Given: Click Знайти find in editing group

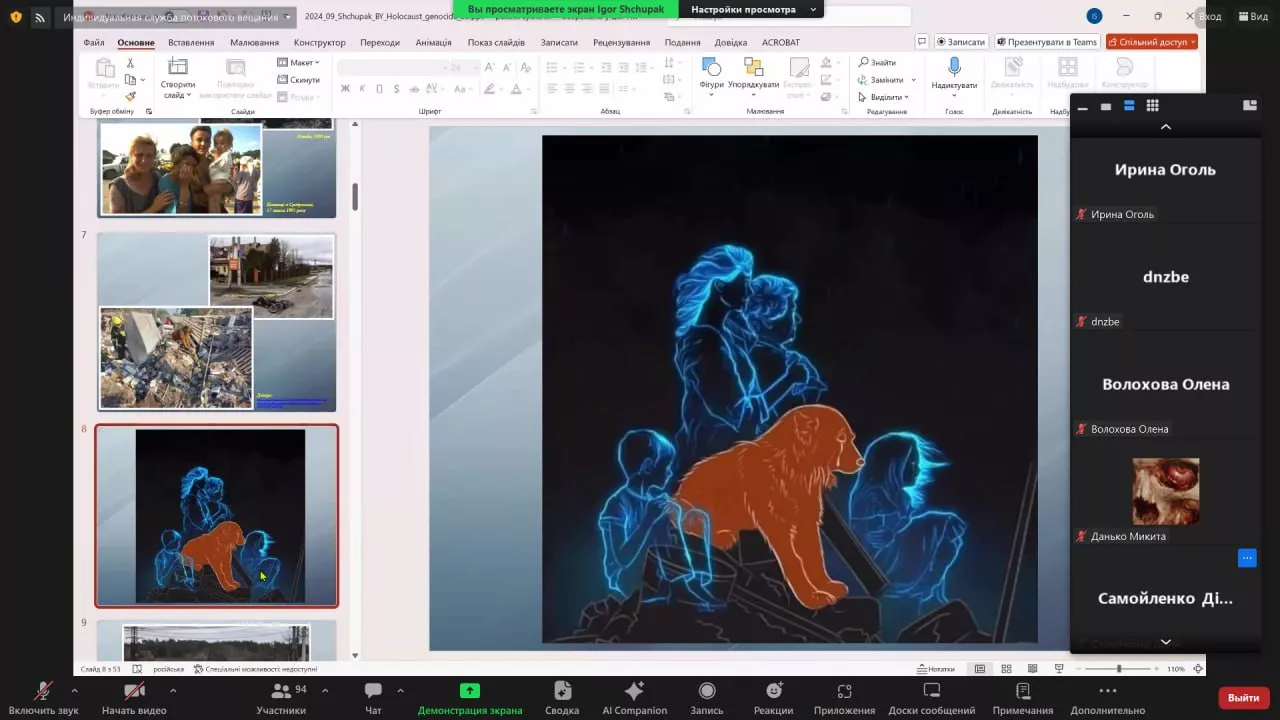Looking at the screenshot, I should click(877, 62).
